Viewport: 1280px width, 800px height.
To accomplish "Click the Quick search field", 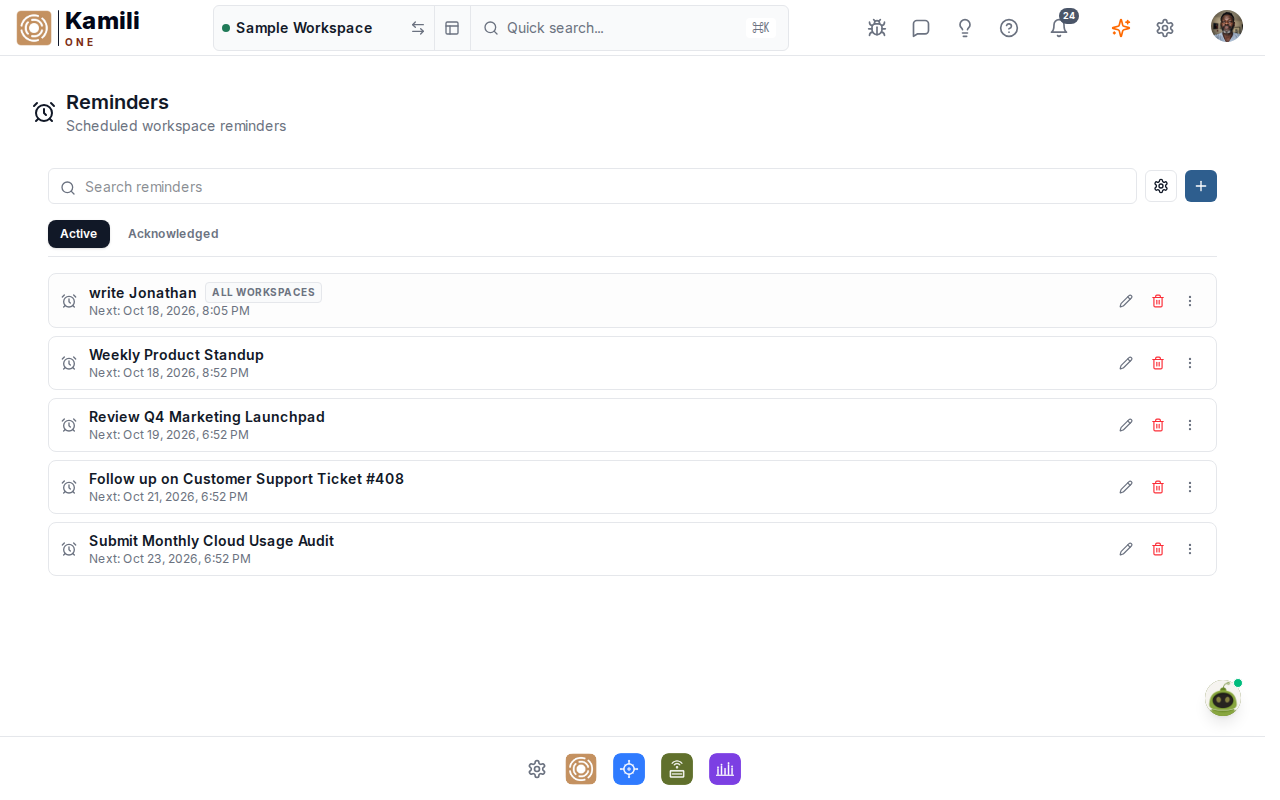I will coord(629,28).
